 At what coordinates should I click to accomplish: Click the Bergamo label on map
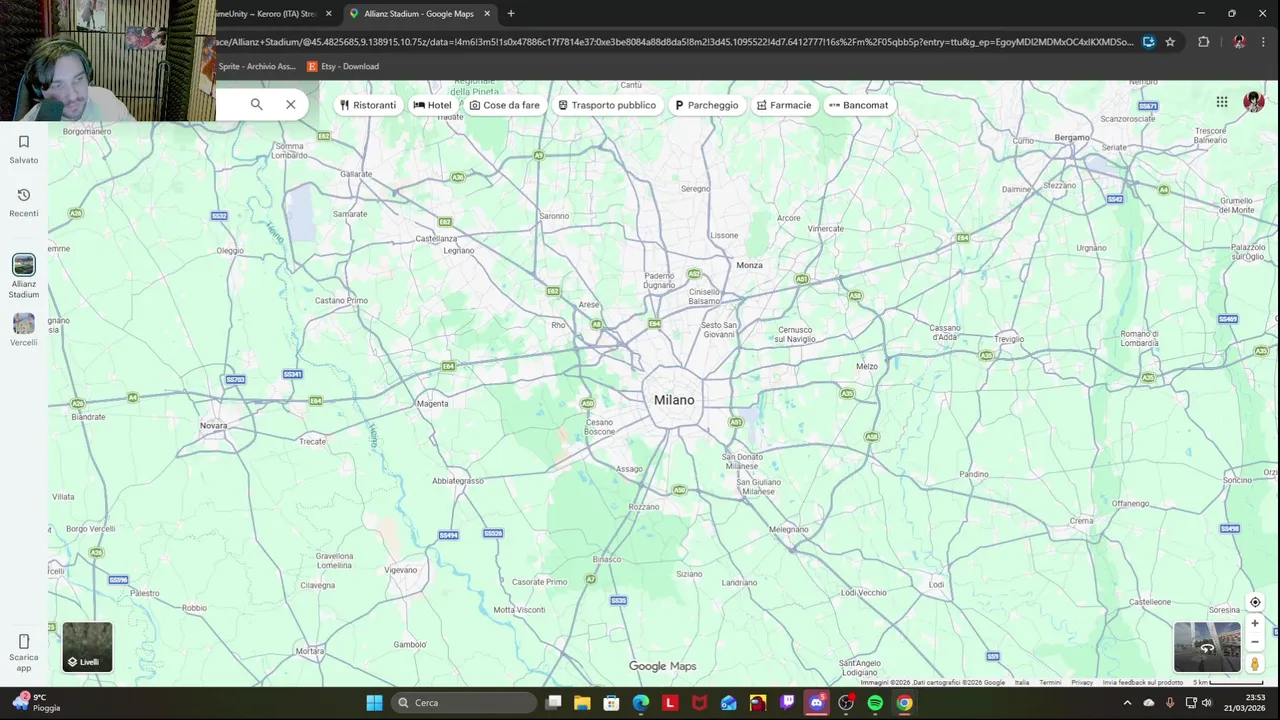[1072, 137]
